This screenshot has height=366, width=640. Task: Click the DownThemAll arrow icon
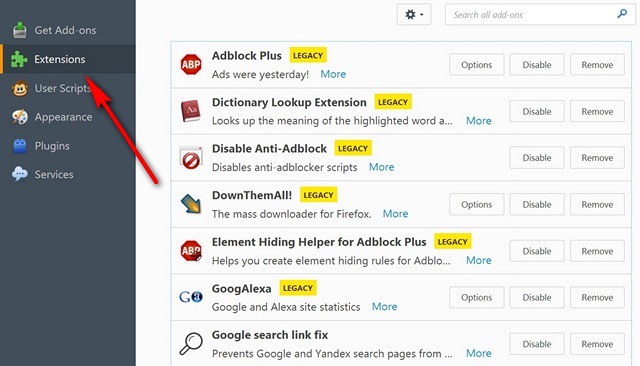tap(191, 204)
